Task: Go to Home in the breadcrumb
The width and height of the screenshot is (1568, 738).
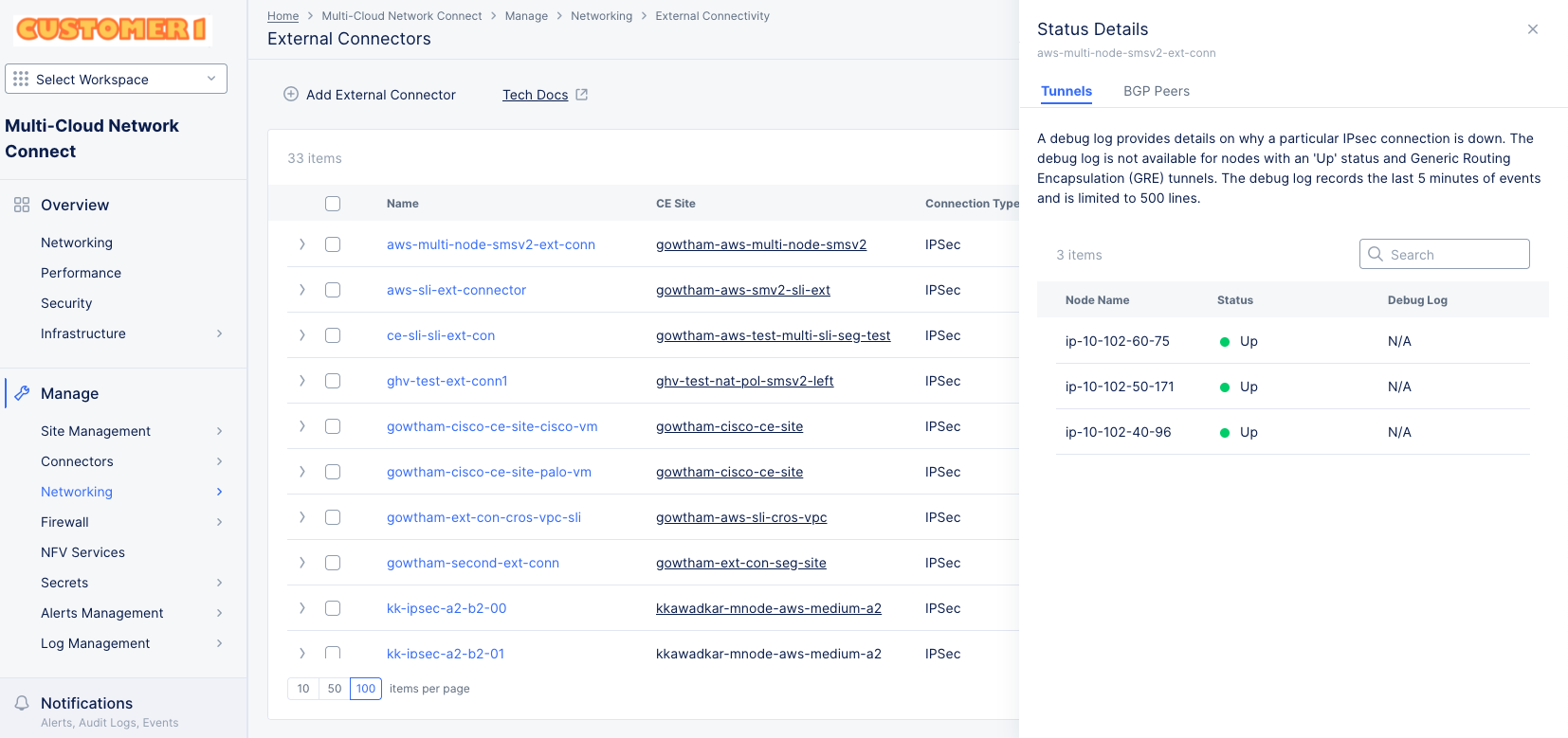Action: pyautogui.click(x=283, y=16)
